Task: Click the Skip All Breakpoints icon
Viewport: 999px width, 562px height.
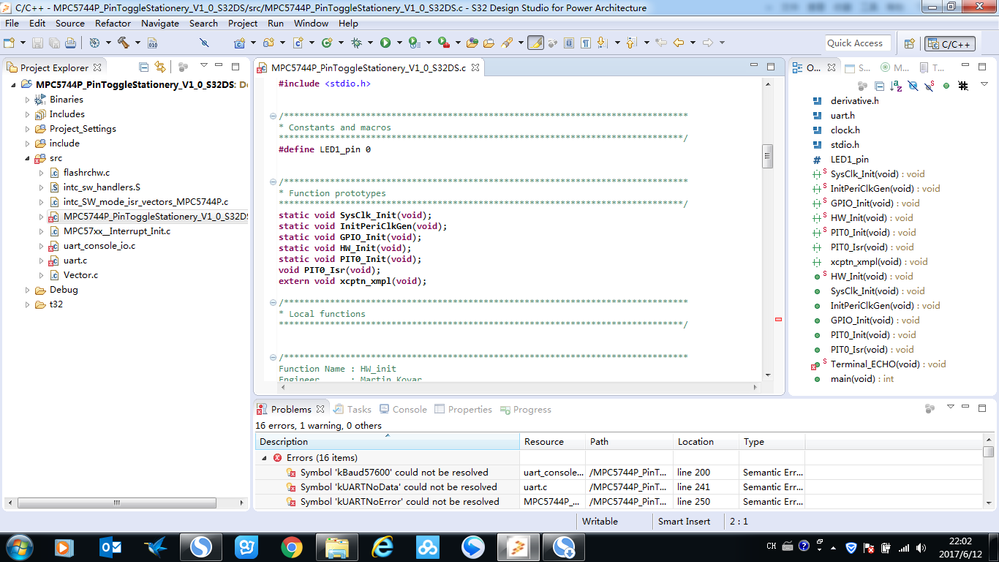Action: [x=204, y=43]
